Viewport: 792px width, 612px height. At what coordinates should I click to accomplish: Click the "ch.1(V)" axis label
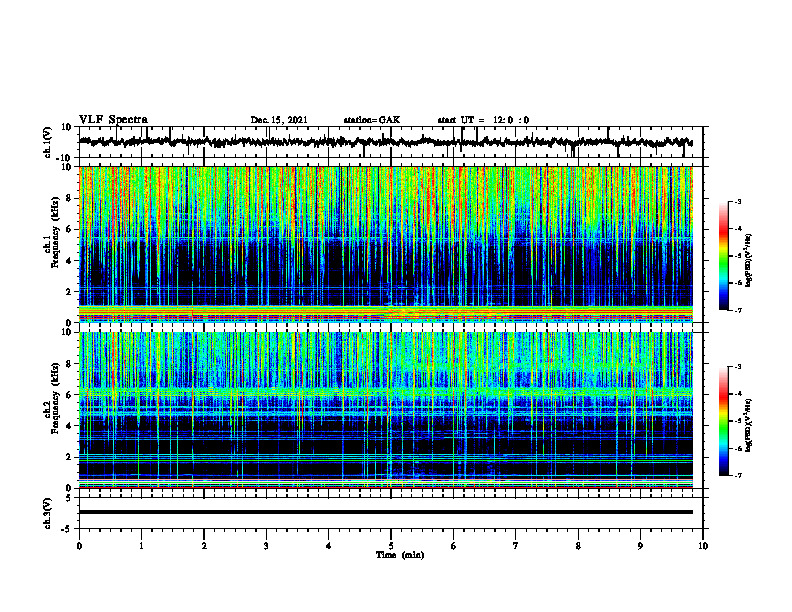click(x=48, y=142)
